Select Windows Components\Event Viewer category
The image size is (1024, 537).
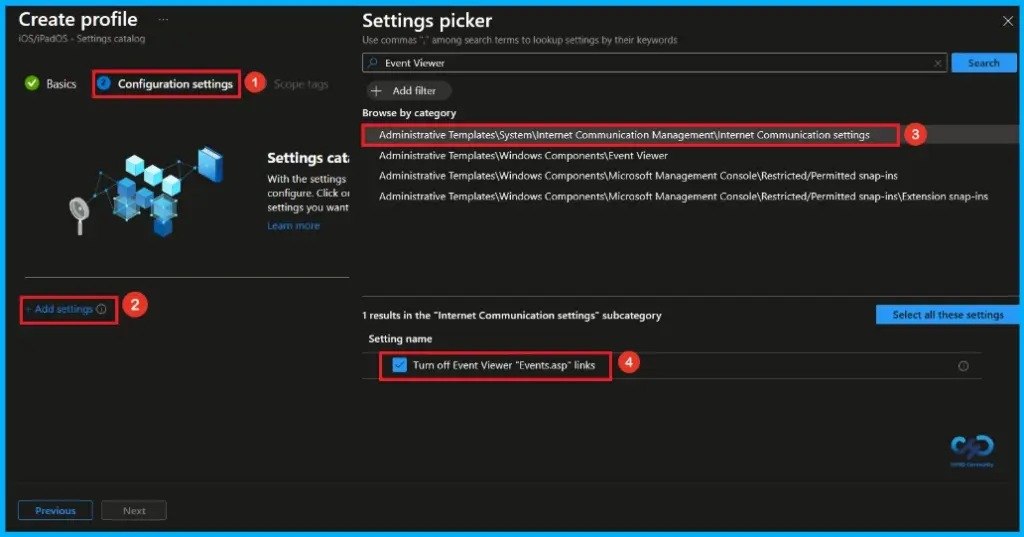click(x=523, y=155)
